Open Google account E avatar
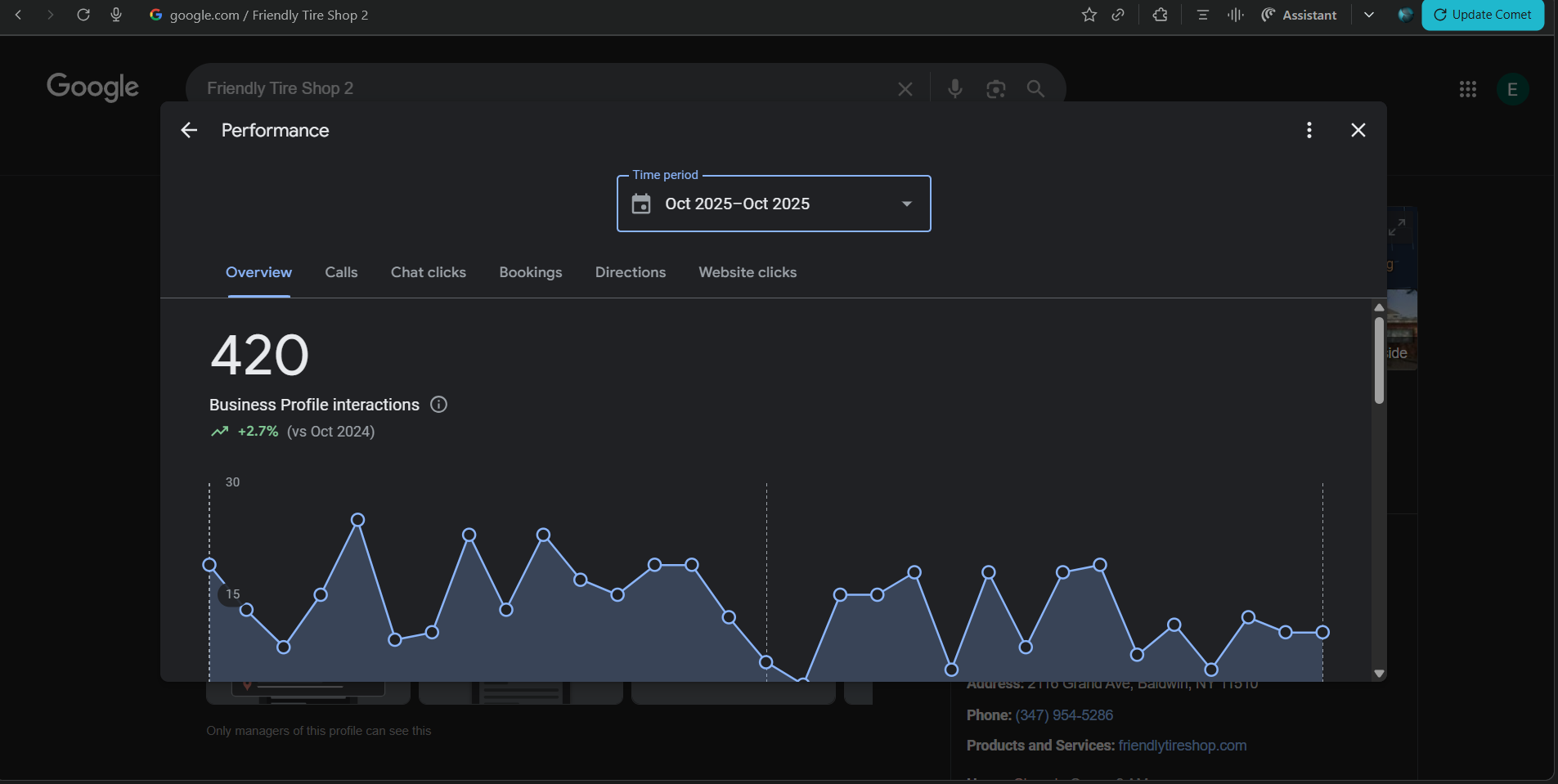Viewport: 1558px width, 784px height. (1512, 89)
